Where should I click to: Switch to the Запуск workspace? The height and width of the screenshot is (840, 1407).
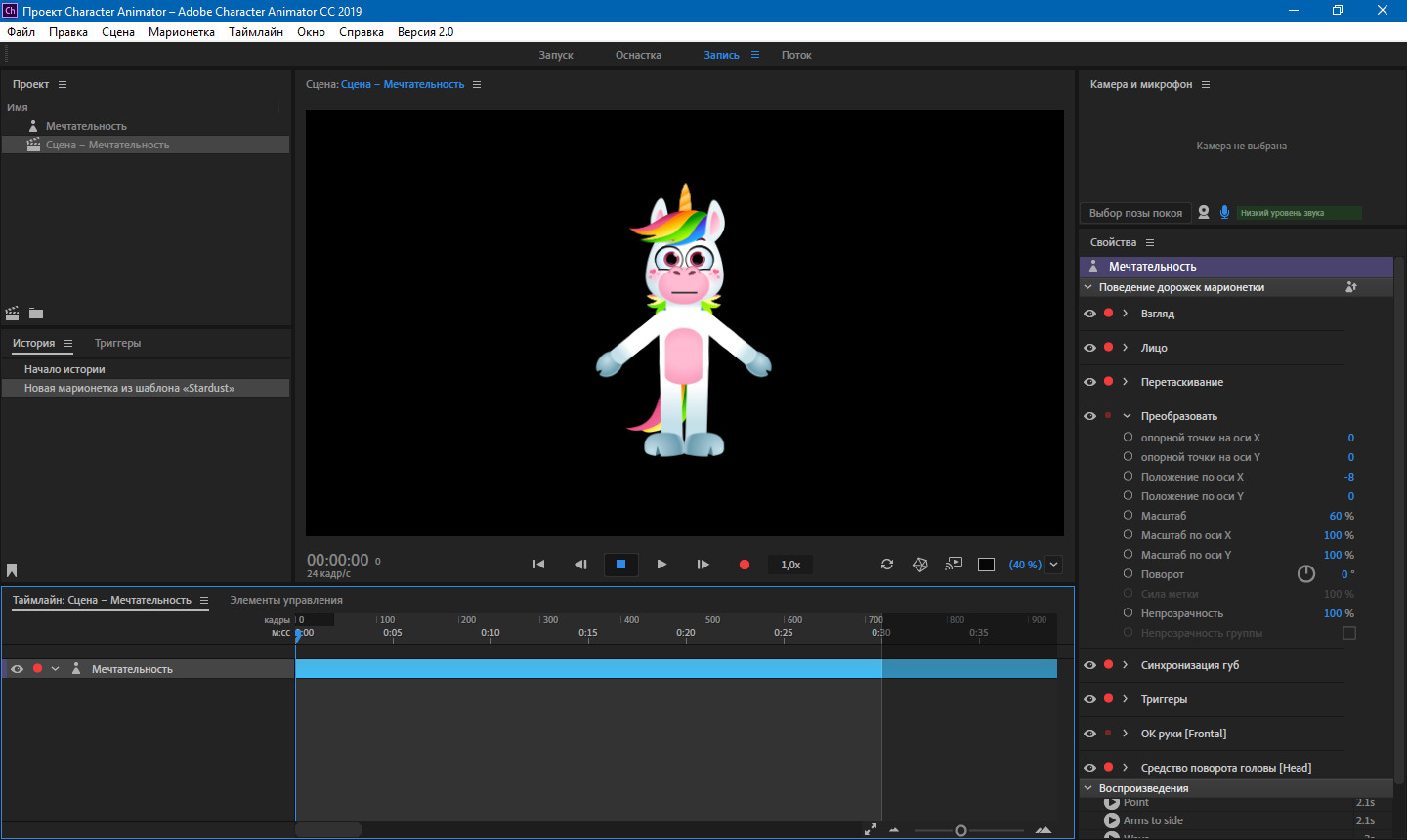[556, 55]
